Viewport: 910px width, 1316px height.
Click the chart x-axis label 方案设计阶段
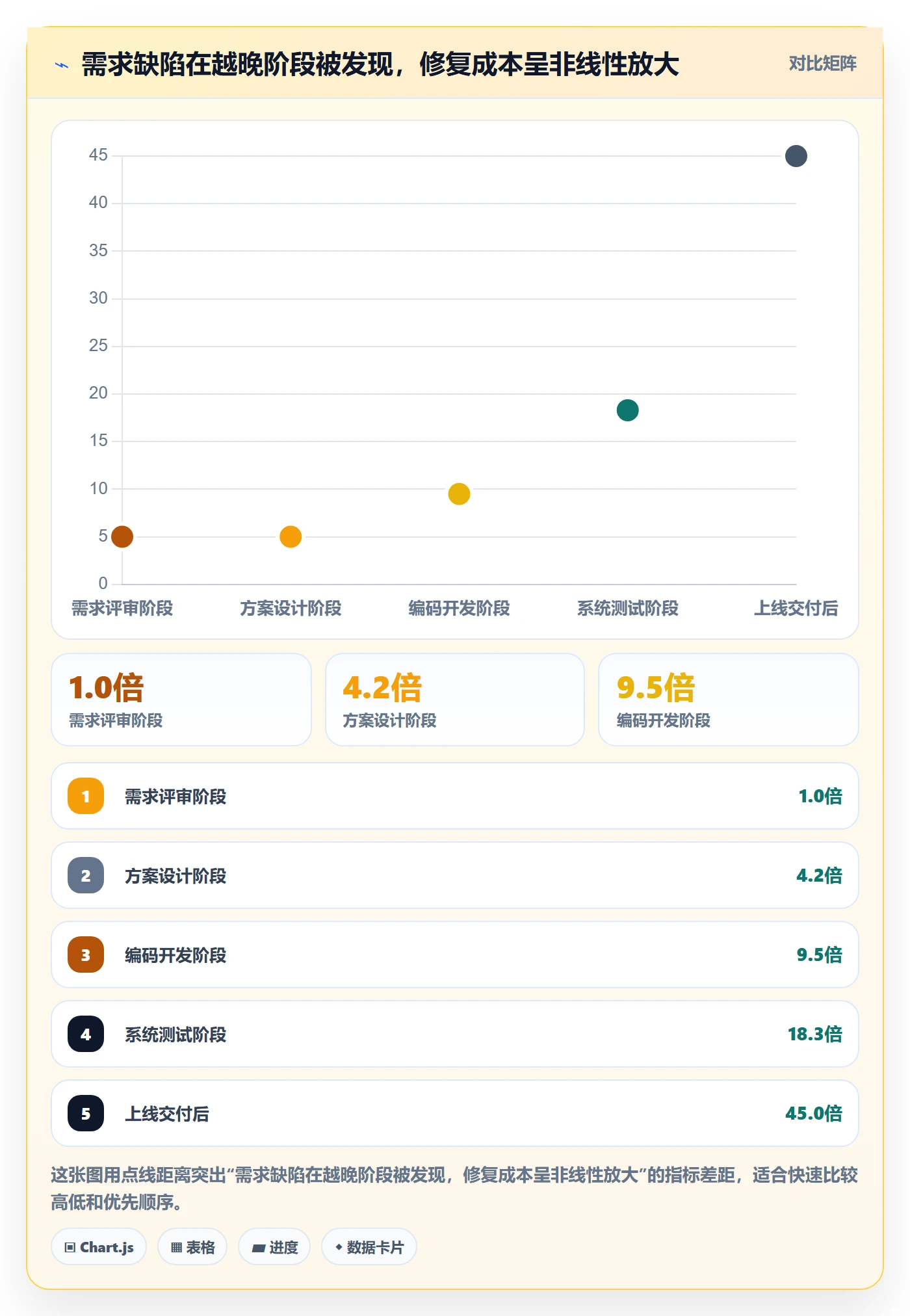coord(291,608)
